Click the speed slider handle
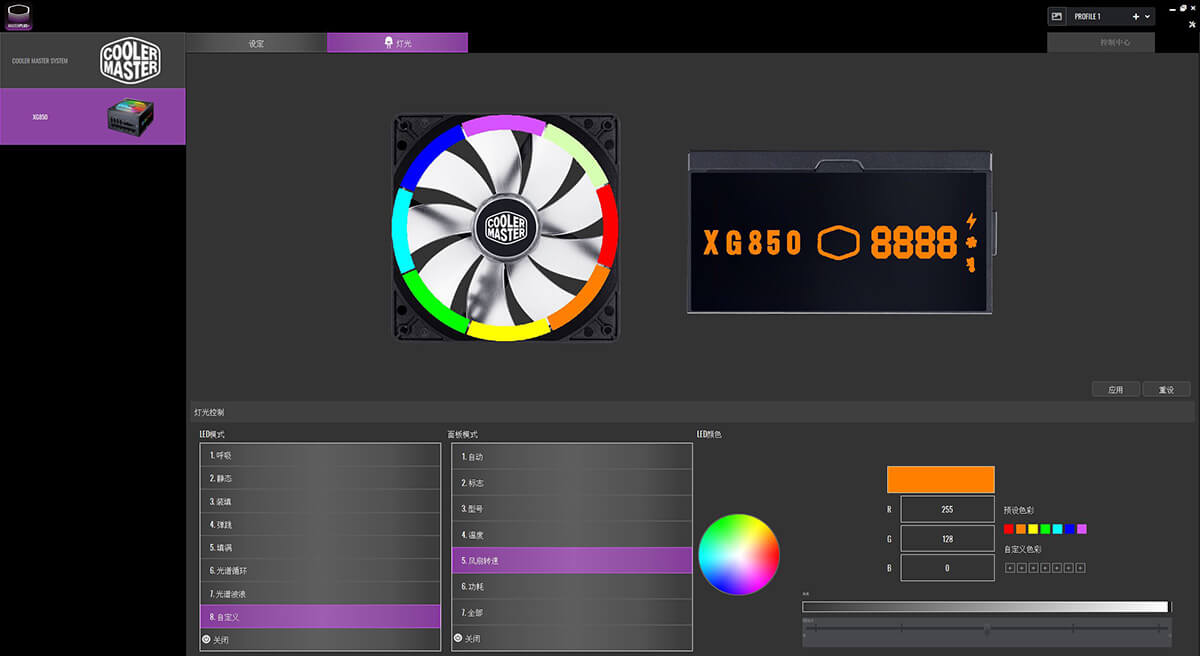1200x656 pixels. coord(987,629)
